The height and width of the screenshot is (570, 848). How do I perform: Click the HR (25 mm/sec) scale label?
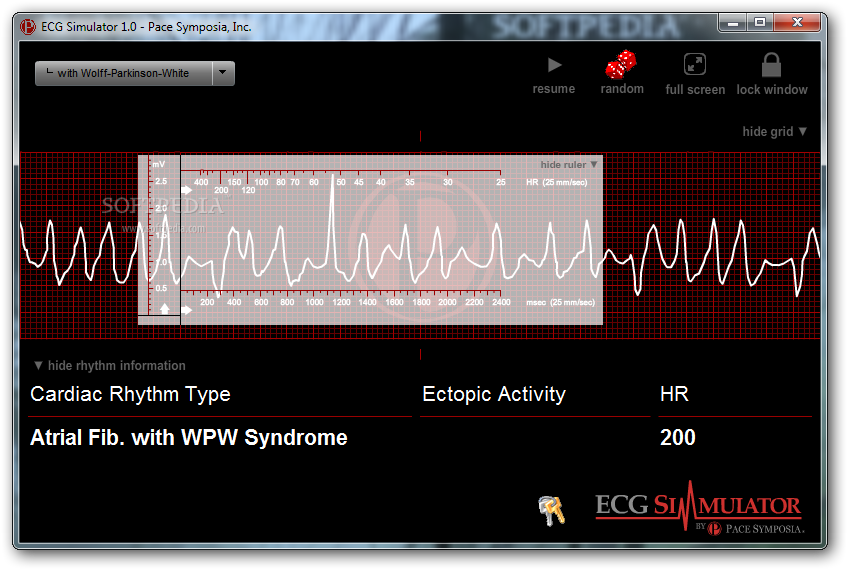[x=556, y=182]
